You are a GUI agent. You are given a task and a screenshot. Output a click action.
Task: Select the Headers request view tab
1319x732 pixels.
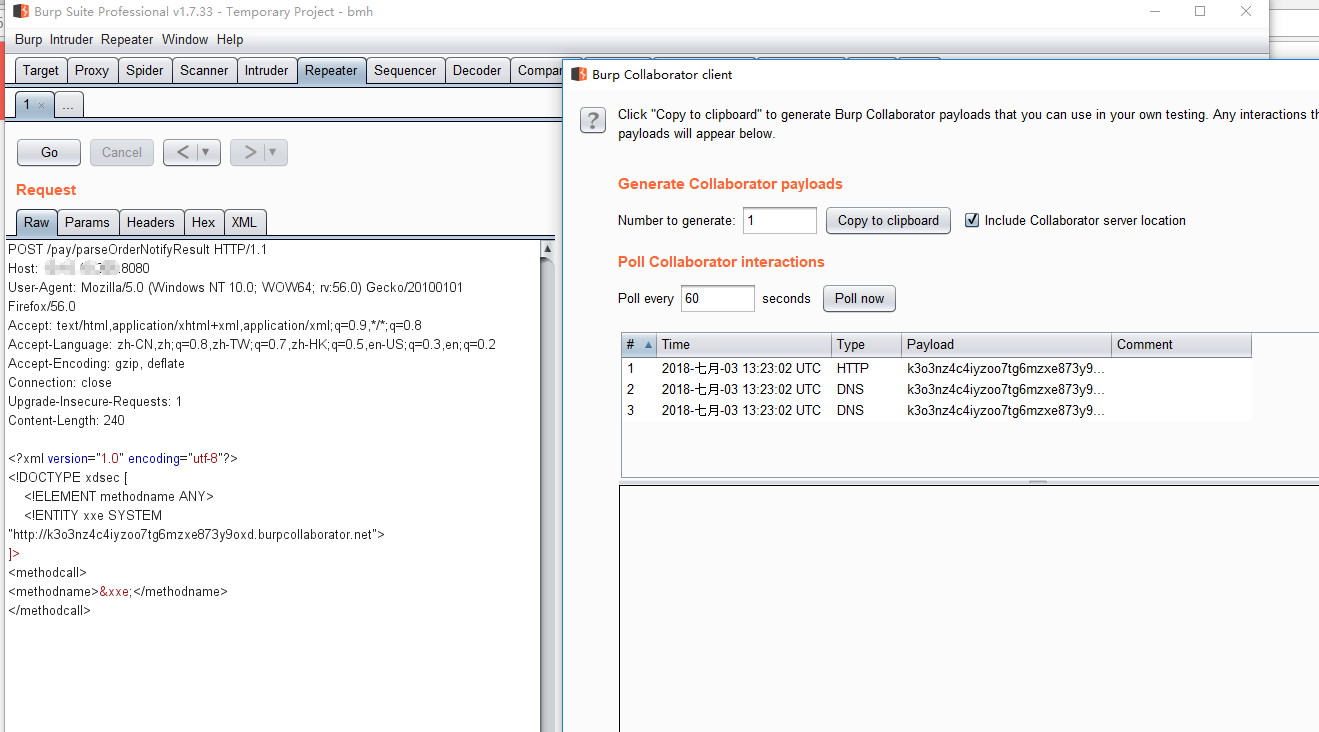tap(151, 222)
